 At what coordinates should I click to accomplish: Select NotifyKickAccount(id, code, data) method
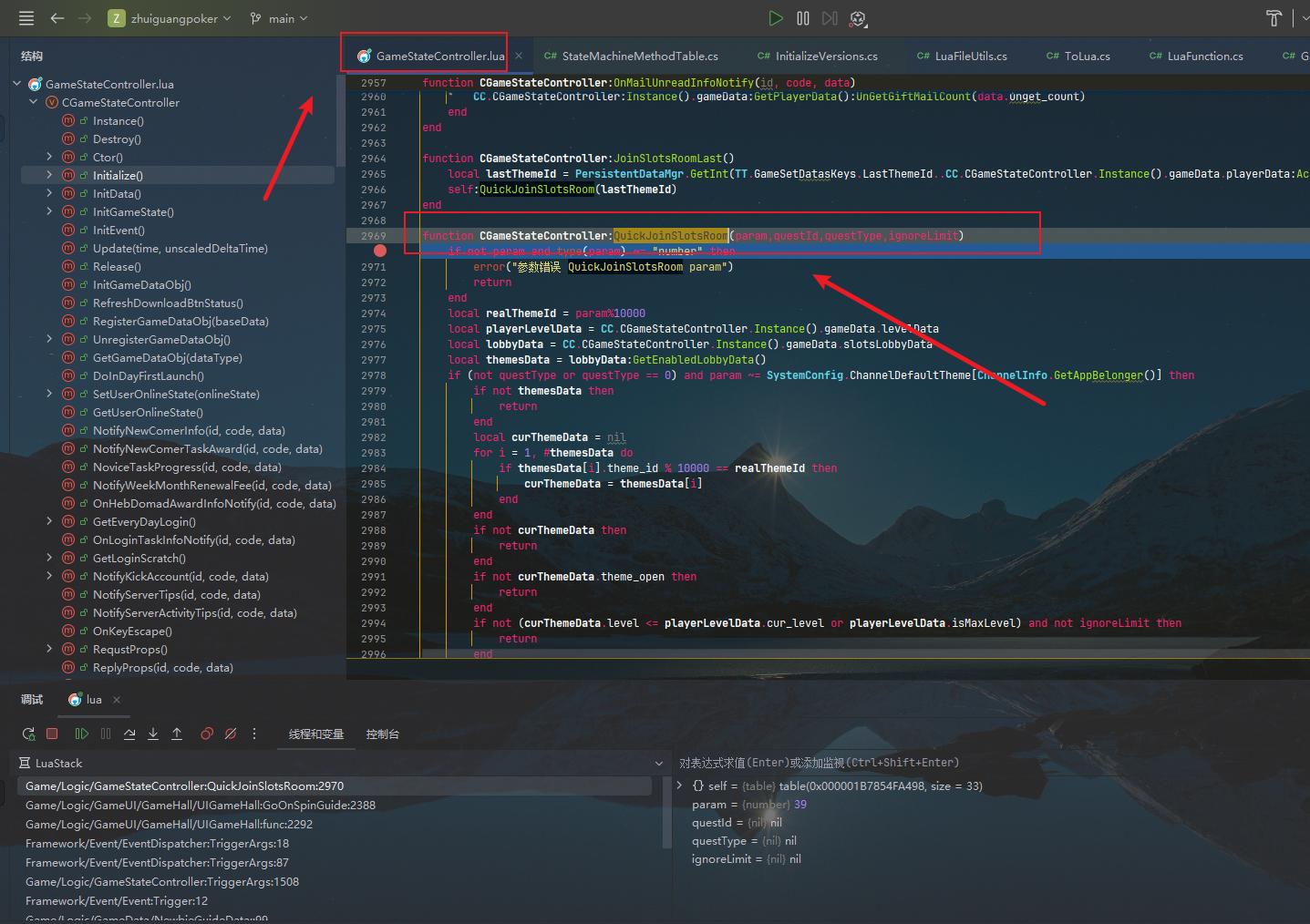point(181,576)
